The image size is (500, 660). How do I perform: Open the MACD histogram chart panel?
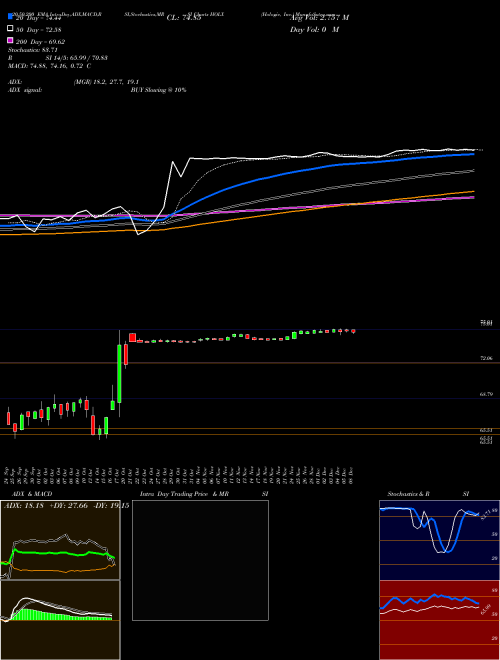(60, 620)
